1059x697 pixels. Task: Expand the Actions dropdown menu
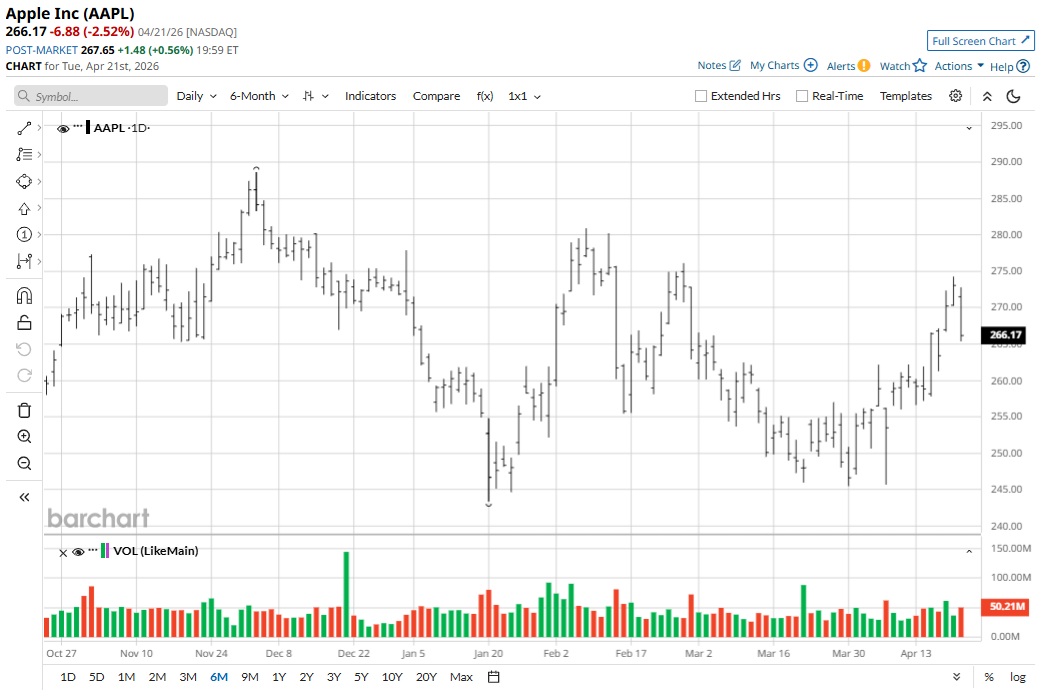pos(959,66)
